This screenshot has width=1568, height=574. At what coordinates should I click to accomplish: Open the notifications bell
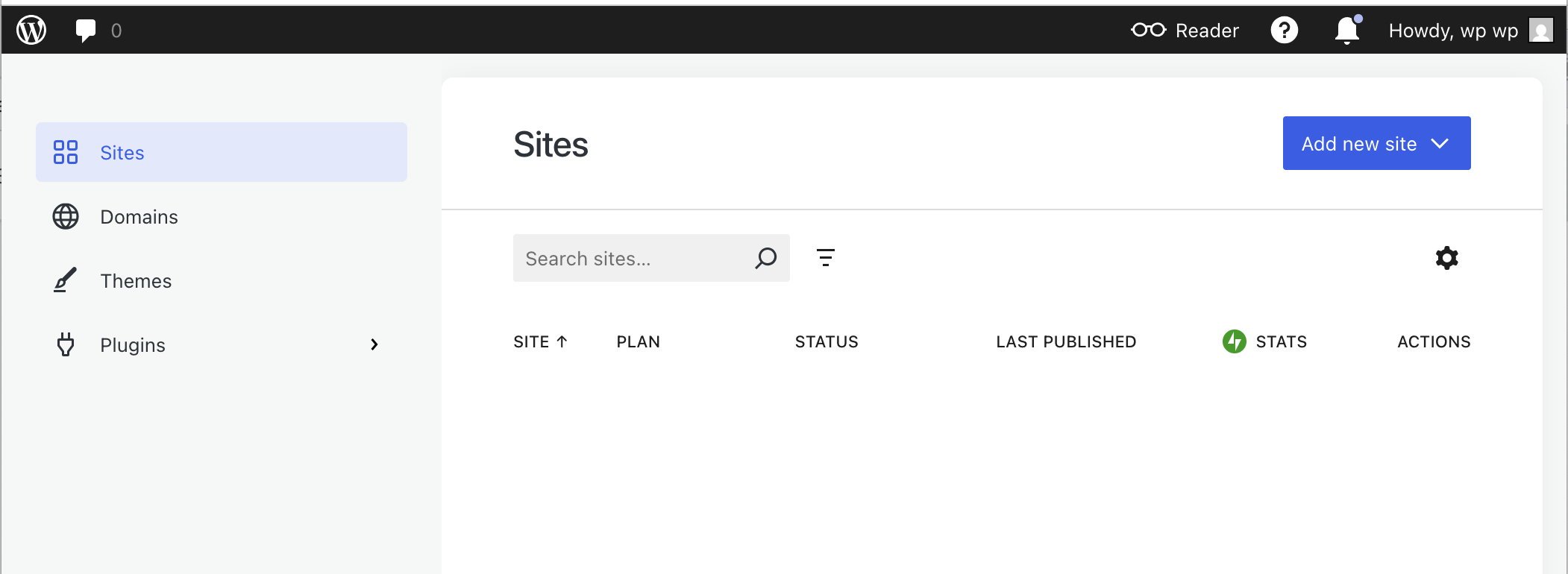coord(1346,31)
